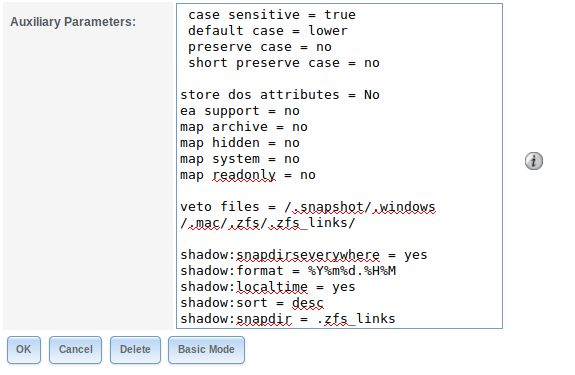Click the 'shadow:snapdirseverywhere = yes' line
The width and height of the screenshot is (575, 375).
coord(304,255)
